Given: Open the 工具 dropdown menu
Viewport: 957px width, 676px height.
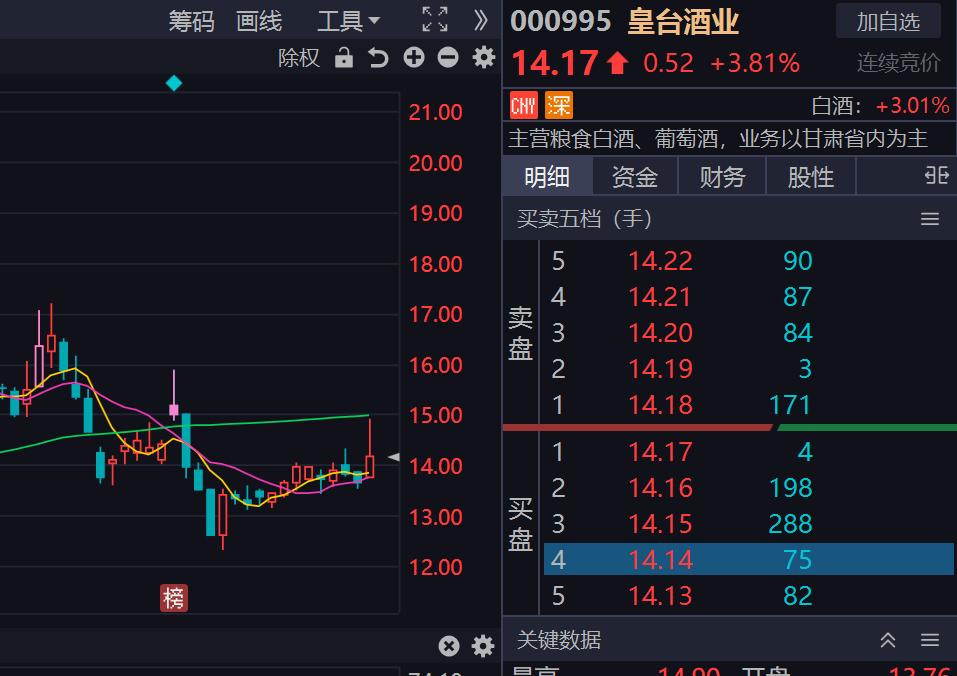Looking at the screenshot, I should click(348, 21).
